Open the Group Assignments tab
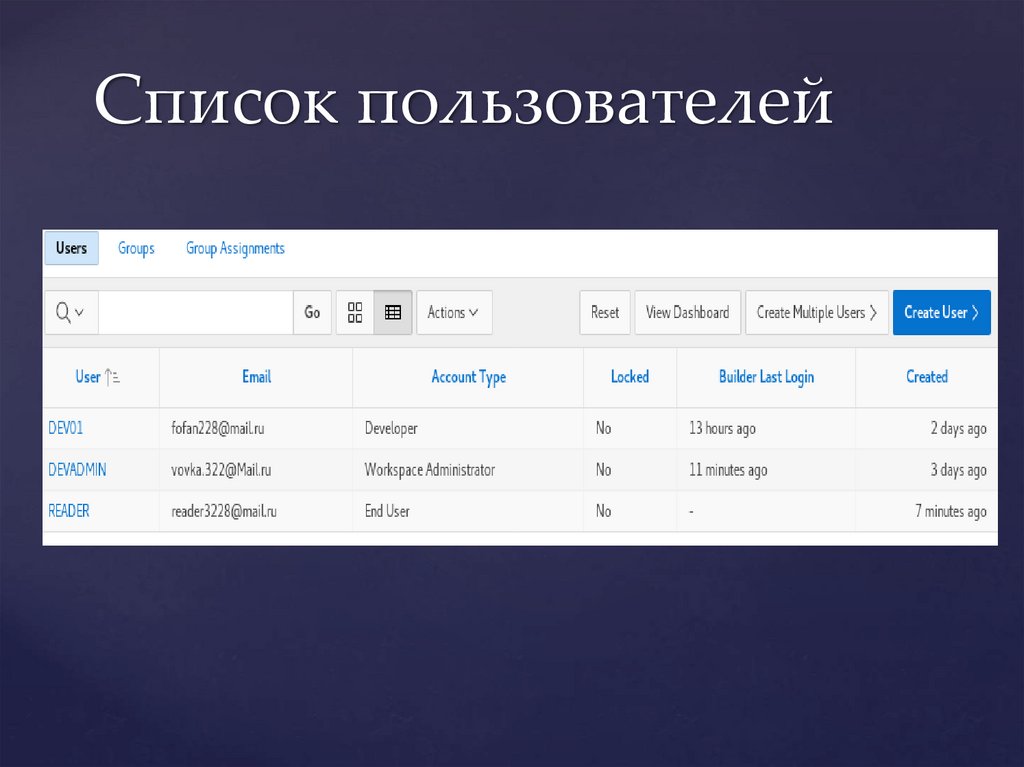Image resolution: width=1024 pixels, height=767 pixels. 235,248
